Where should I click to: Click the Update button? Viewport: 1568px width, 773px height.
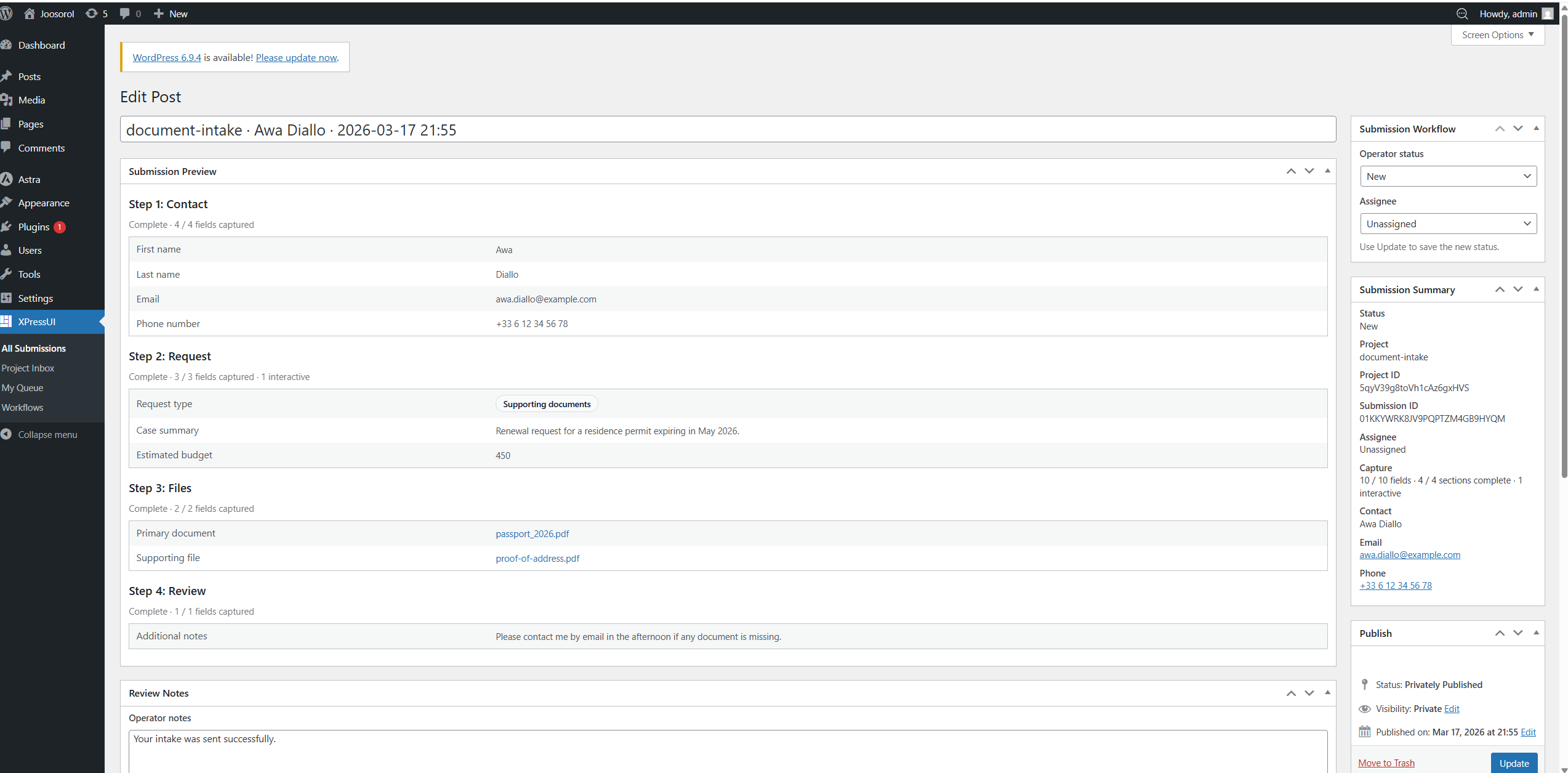[x=1513, y=763]
